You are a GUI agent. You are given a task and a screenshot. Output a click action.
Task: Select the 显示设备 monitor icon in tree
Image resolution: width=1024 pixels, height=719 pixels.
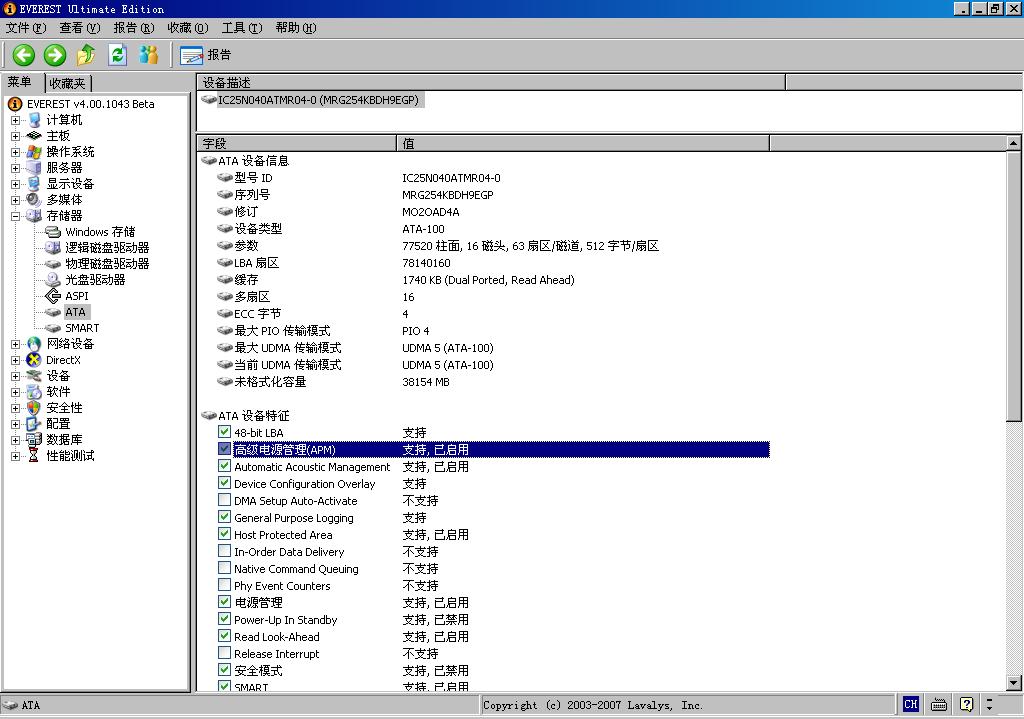35,184
